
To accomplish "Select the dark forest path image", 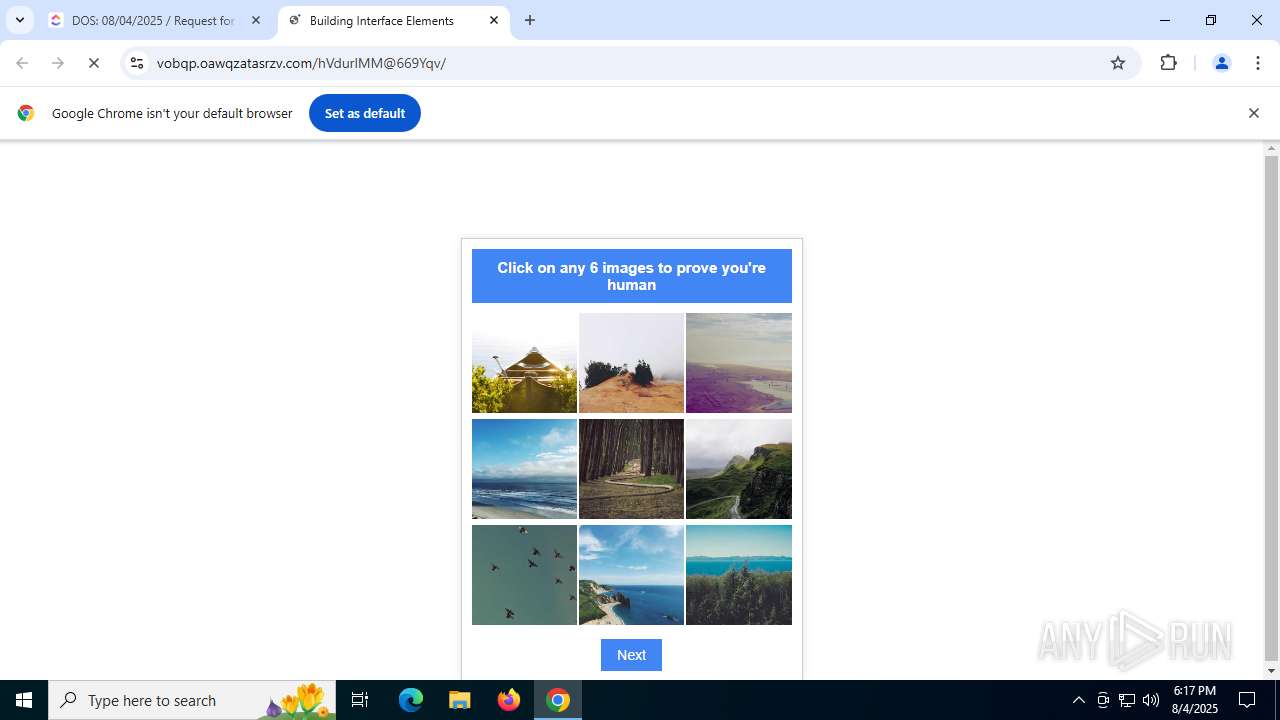I will (x=631, y=469).
